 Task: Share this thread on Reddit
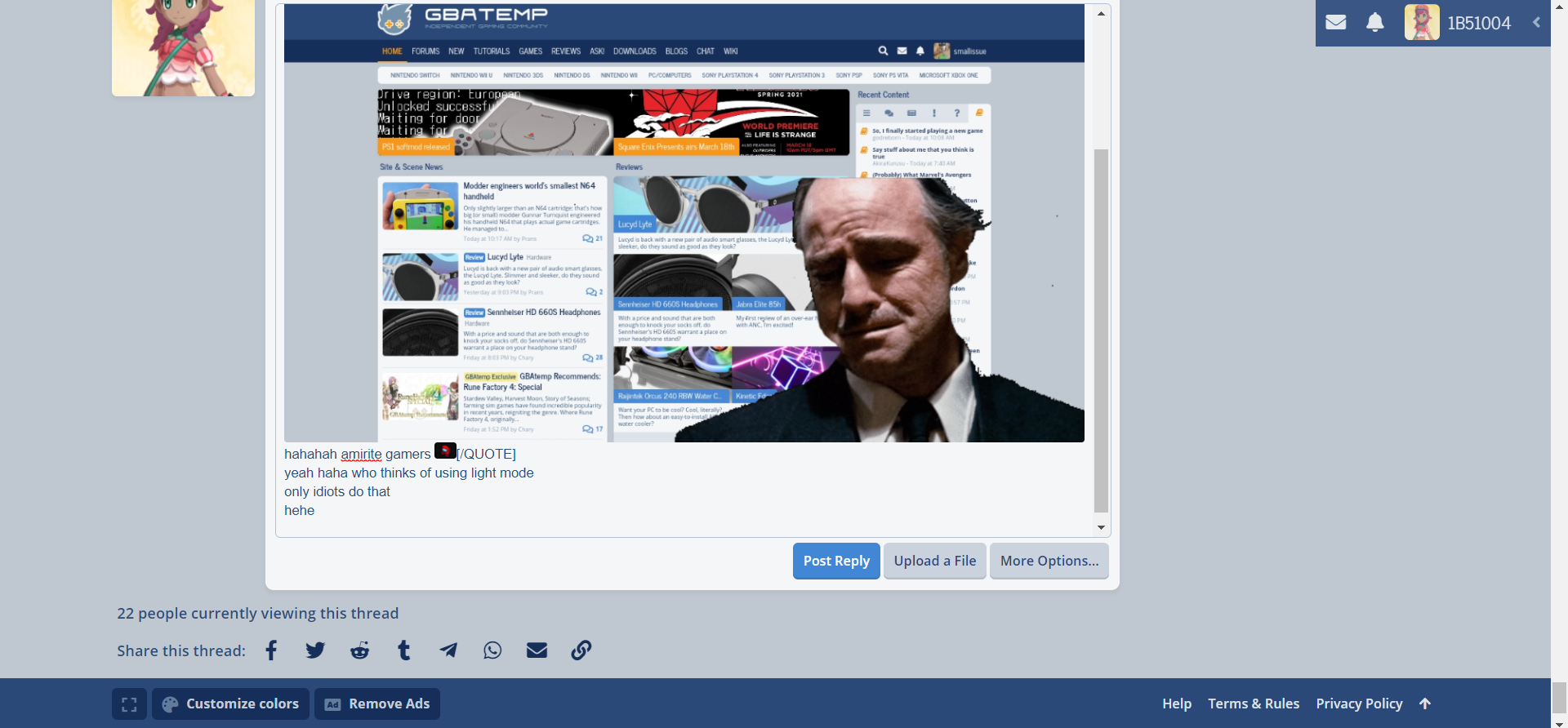click(x=360, y=650)
